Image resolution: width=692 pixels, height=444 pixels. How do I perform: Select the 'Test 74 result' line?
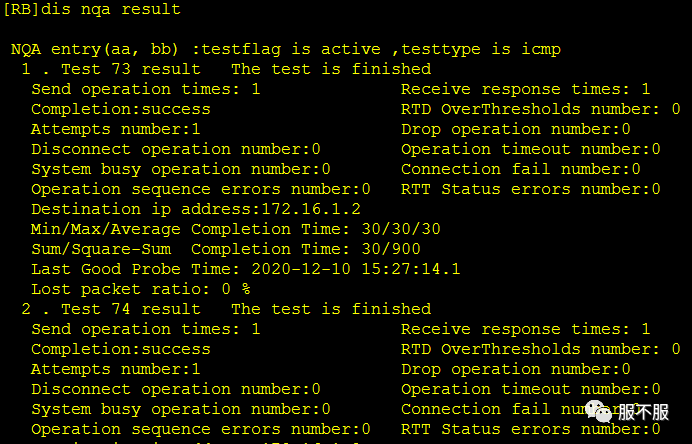(226, 309)
